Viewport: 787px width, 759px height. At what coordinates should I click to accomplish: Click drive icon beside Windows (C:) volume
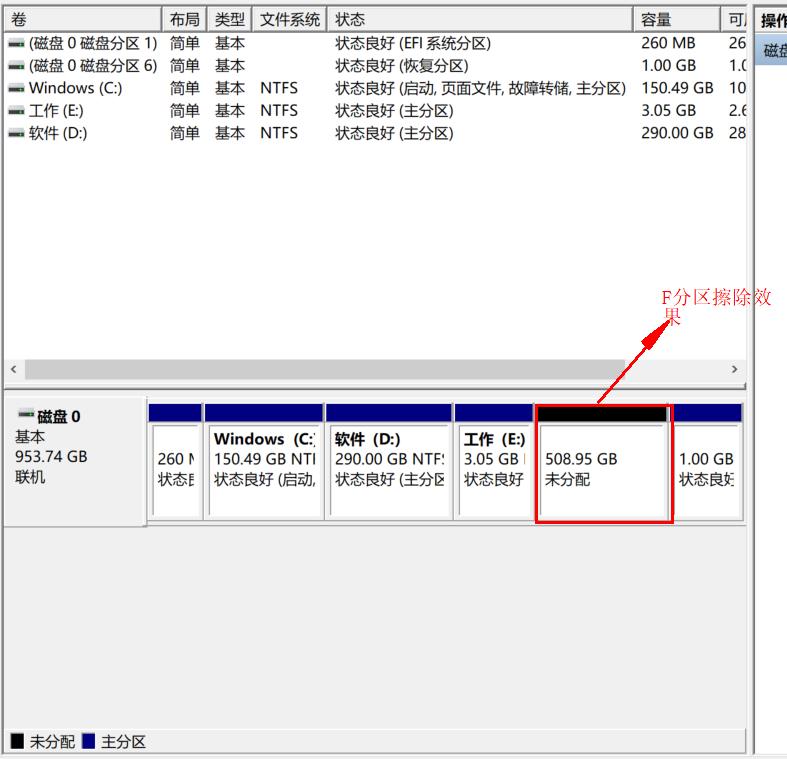tap(16, 88)
